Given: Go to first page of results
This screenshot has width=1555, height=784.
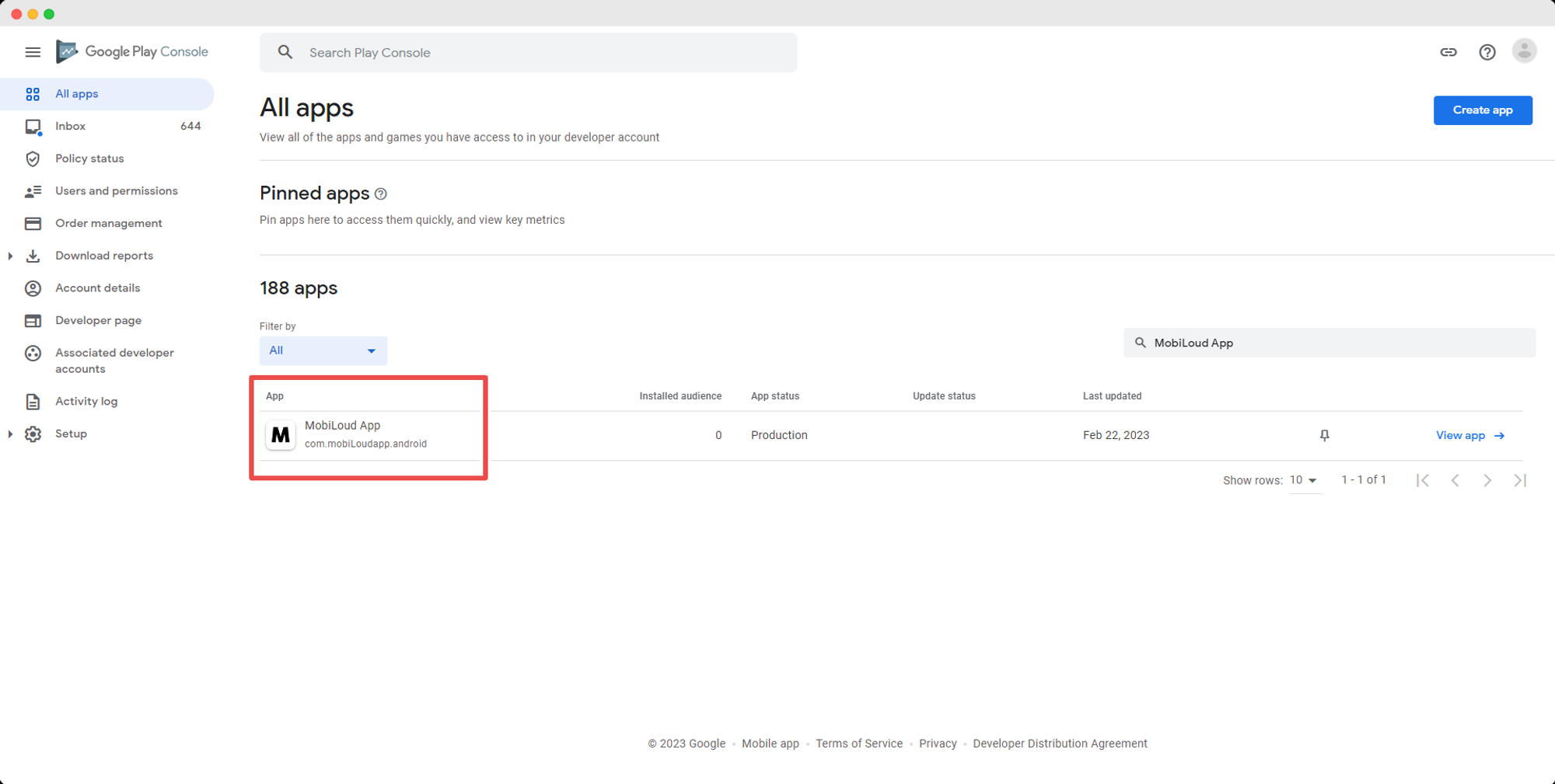Looking at the screenshot, I should coord(1422,480).
